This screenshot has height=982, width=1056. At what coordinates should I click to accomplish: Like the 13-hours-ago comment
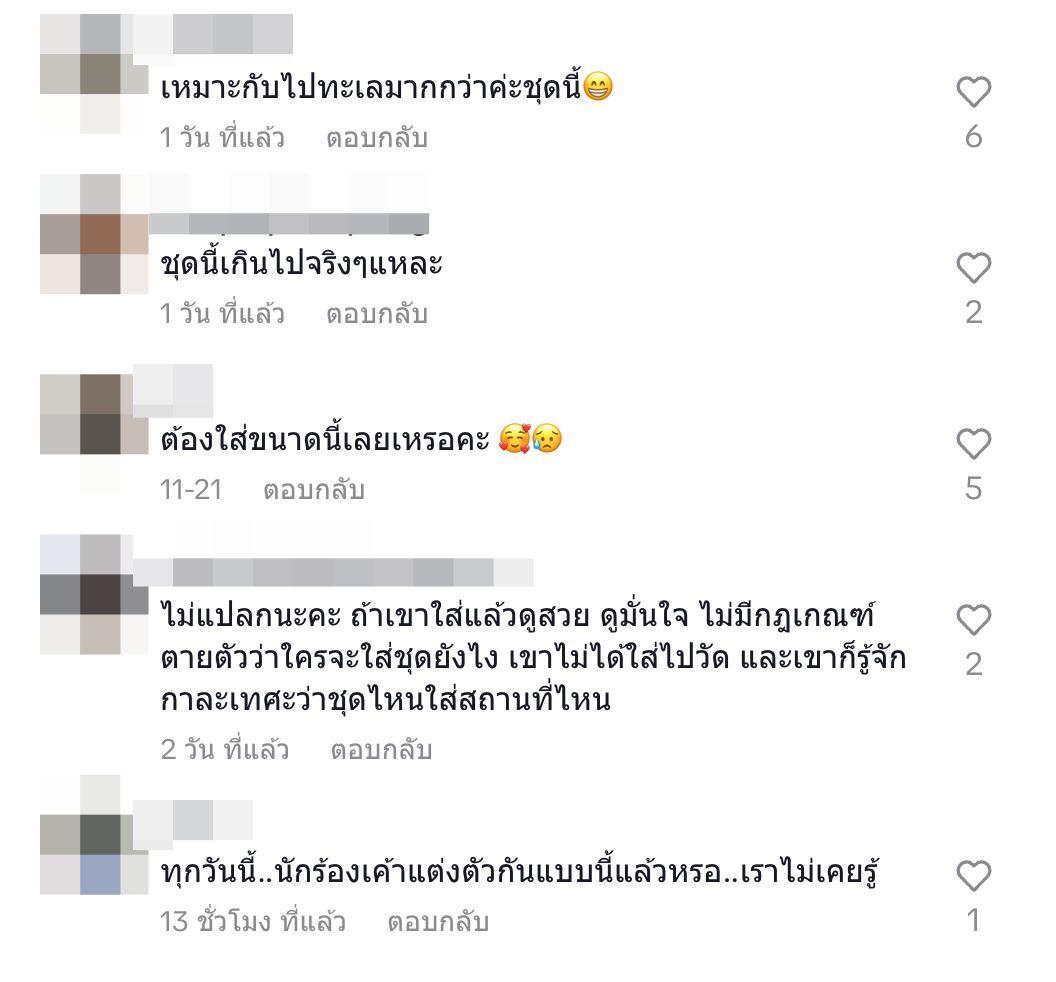(973, 876)
